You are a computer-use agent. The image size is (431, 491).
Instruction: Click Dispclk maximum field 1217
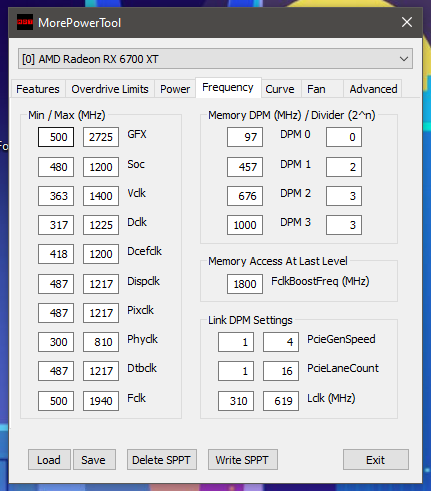(101, 284)
